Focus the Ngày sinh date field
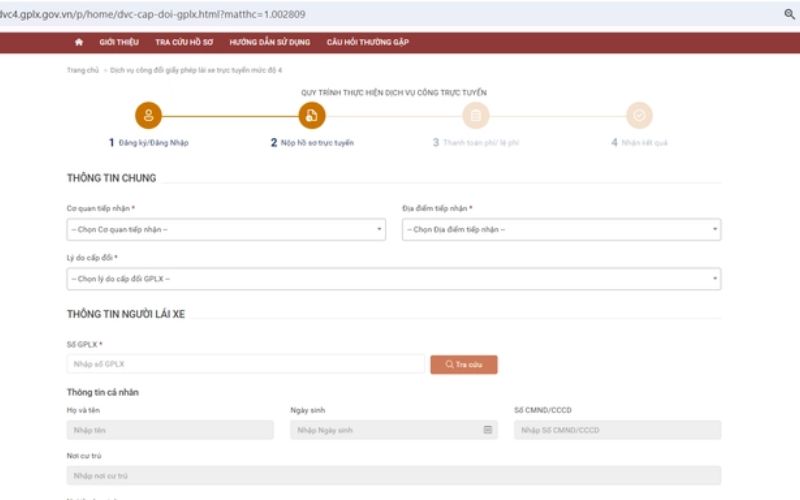 [x=394, y=430]
